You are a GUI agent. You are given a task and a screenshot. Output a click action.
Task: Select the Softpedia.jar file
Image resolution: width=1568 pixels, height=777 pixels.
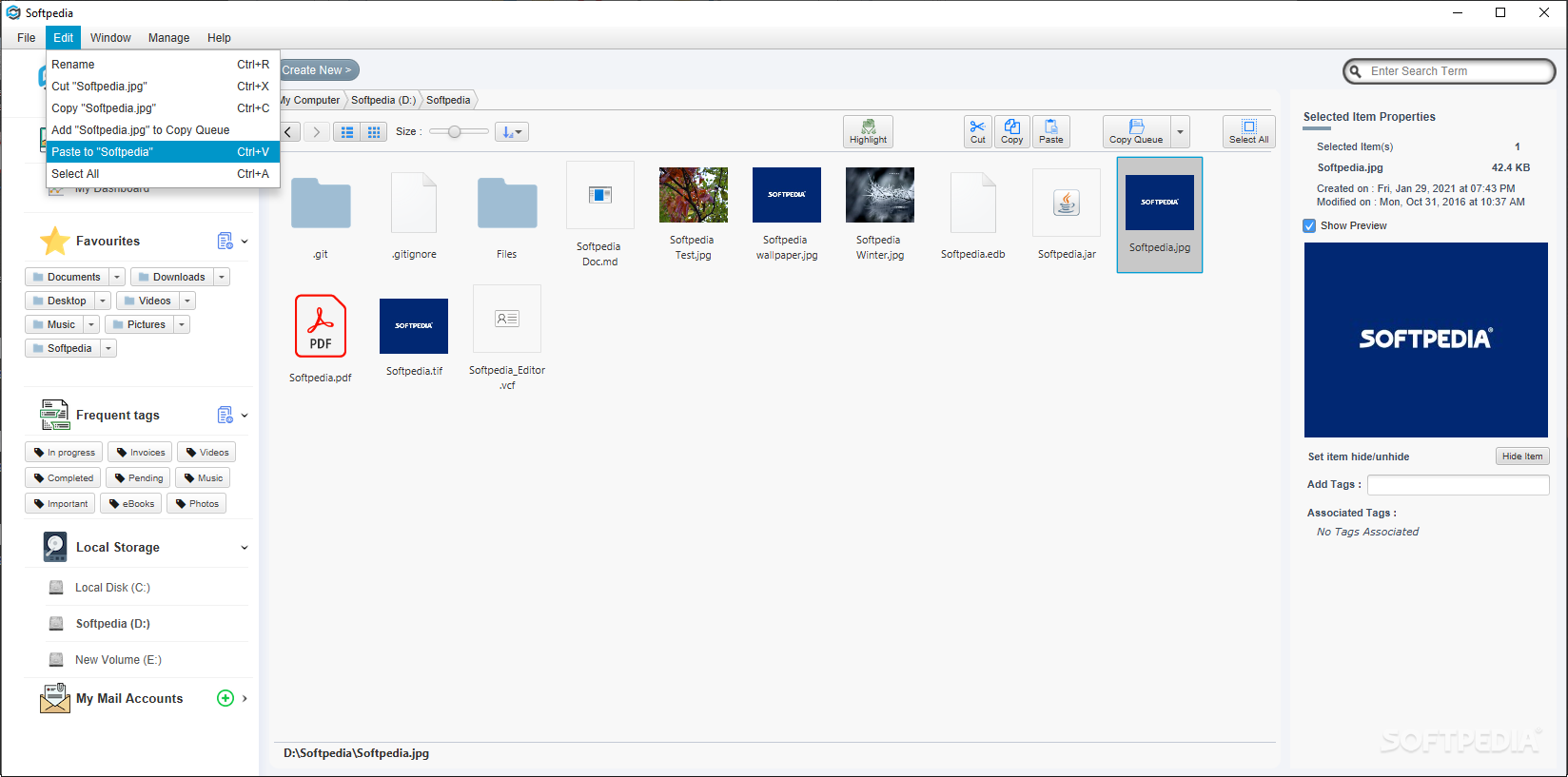(x=1067, y=214)
